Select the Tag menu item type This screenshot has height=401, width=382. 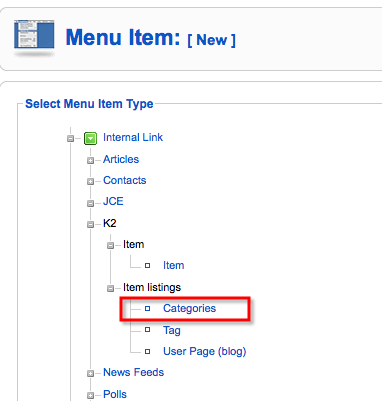(172, 330)
